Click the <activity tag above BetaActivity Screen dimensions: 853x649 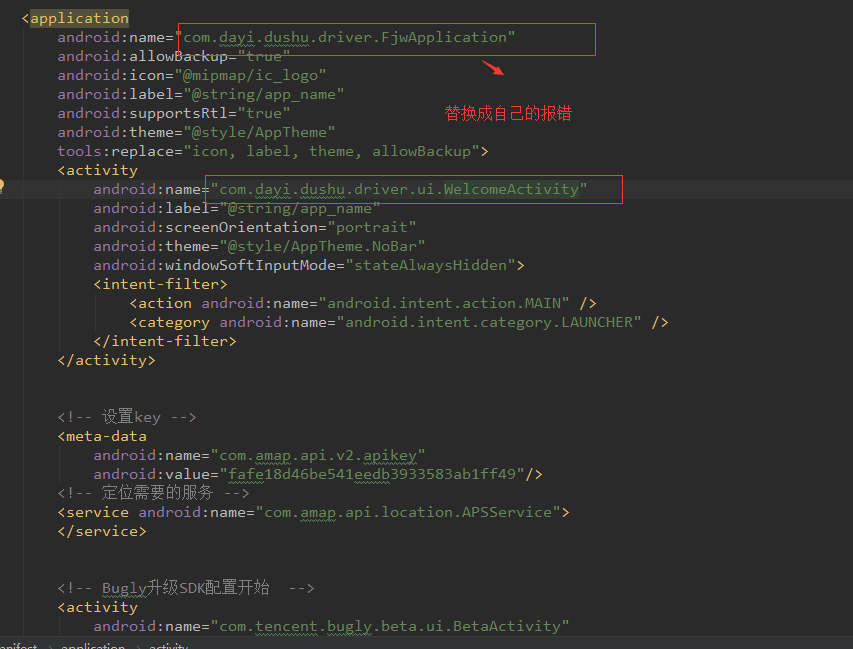98,608
